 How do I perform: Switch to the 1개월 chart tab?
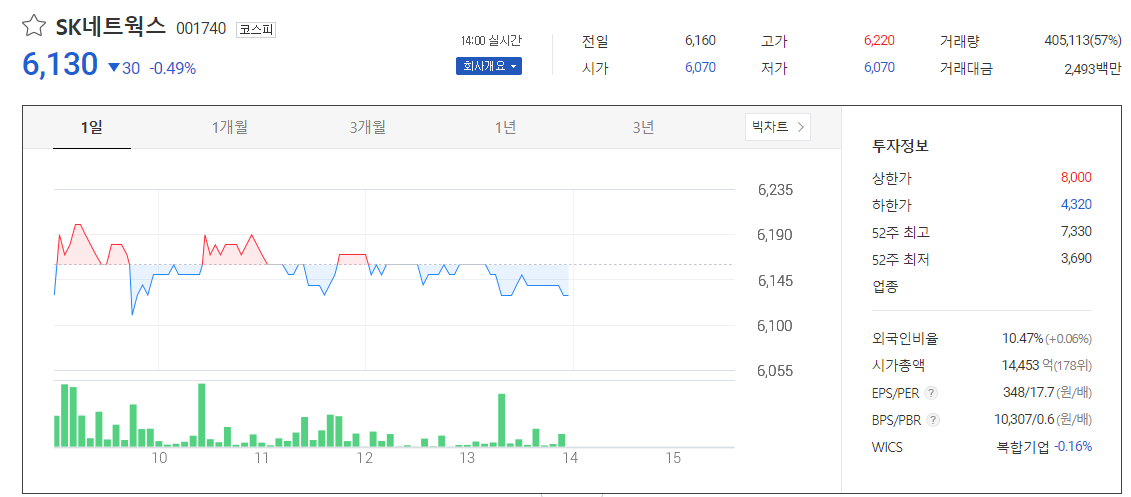[229, 128]
